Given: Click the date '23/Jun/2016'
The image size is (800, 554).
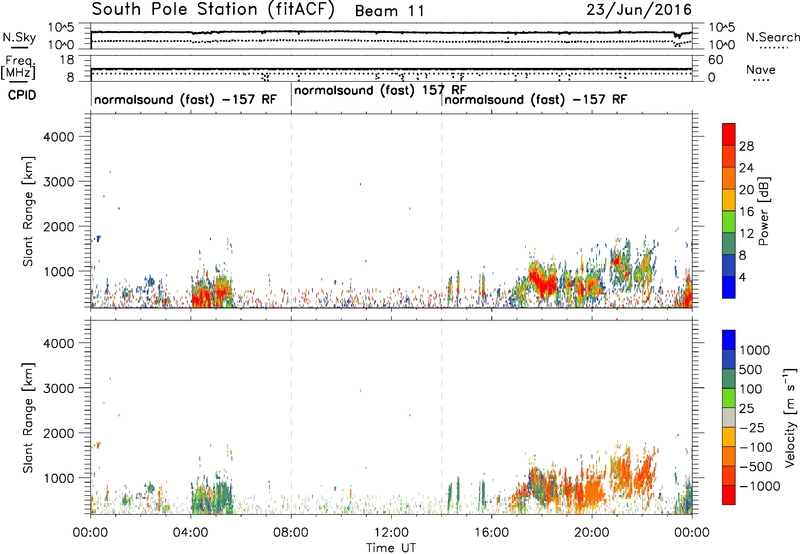Looking at the screenshot, I should click(x=639, y=9).
